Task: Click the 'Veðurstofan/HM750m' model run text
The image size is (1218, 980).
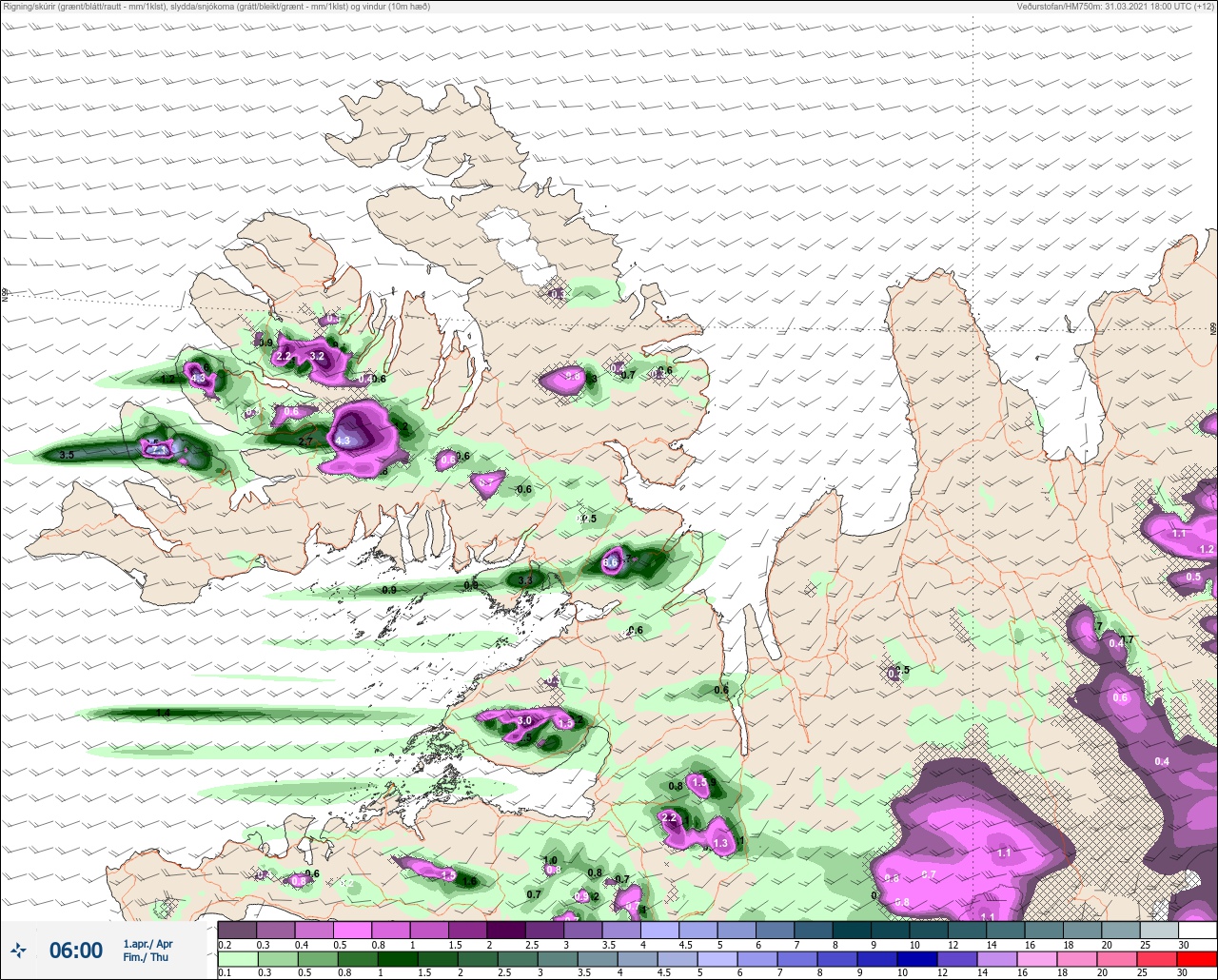Action: click(1114, 7)
